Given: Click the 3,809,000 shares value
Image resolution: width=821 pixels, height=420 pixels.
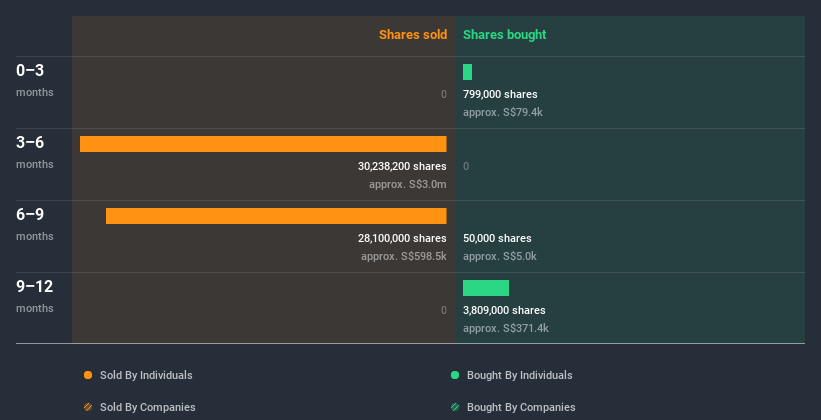Looking at the screenshot, I should pyautogui.click(x=504, y=310).
